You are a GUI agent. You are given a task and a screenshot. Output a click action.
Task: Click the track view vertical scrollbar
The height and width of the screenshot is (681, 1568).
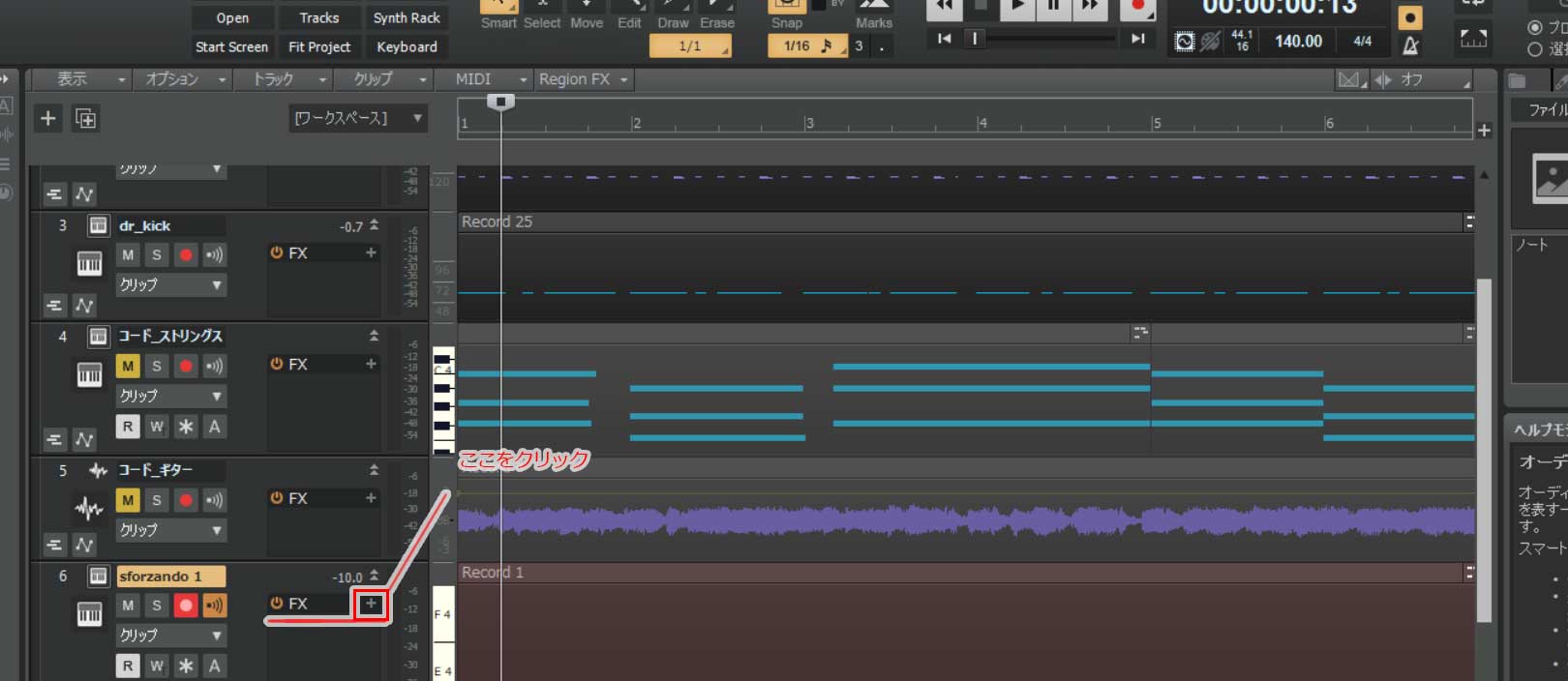(1484, 450)
